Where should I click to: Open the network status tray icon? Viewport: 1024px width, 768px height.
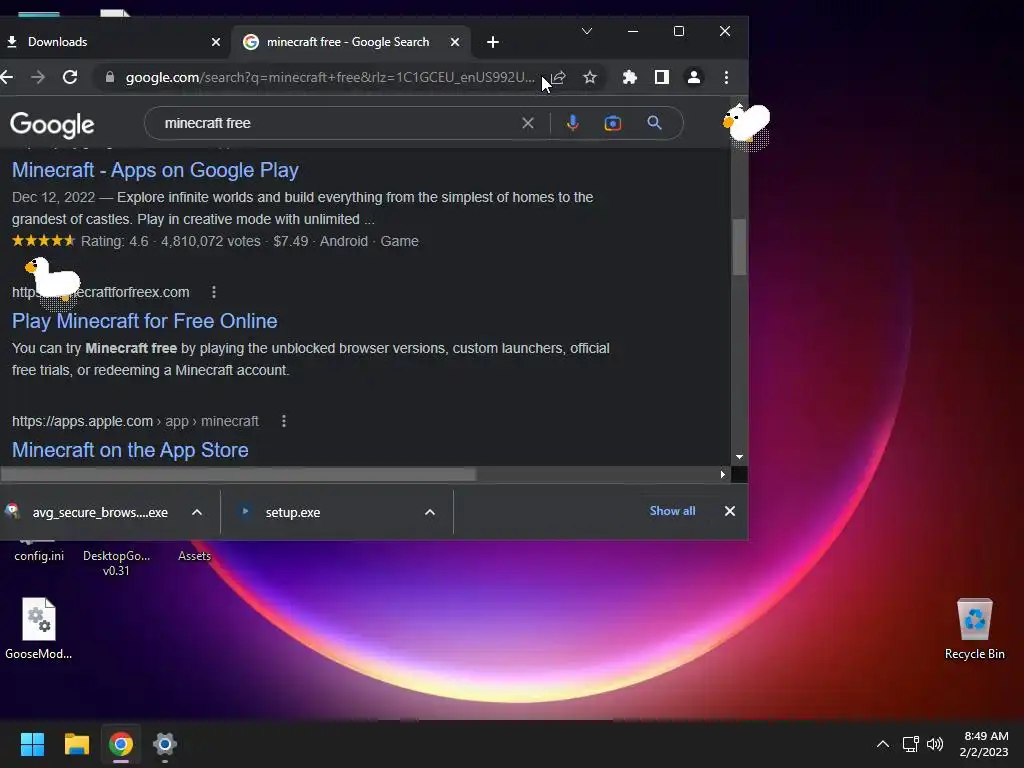point(910,744)
